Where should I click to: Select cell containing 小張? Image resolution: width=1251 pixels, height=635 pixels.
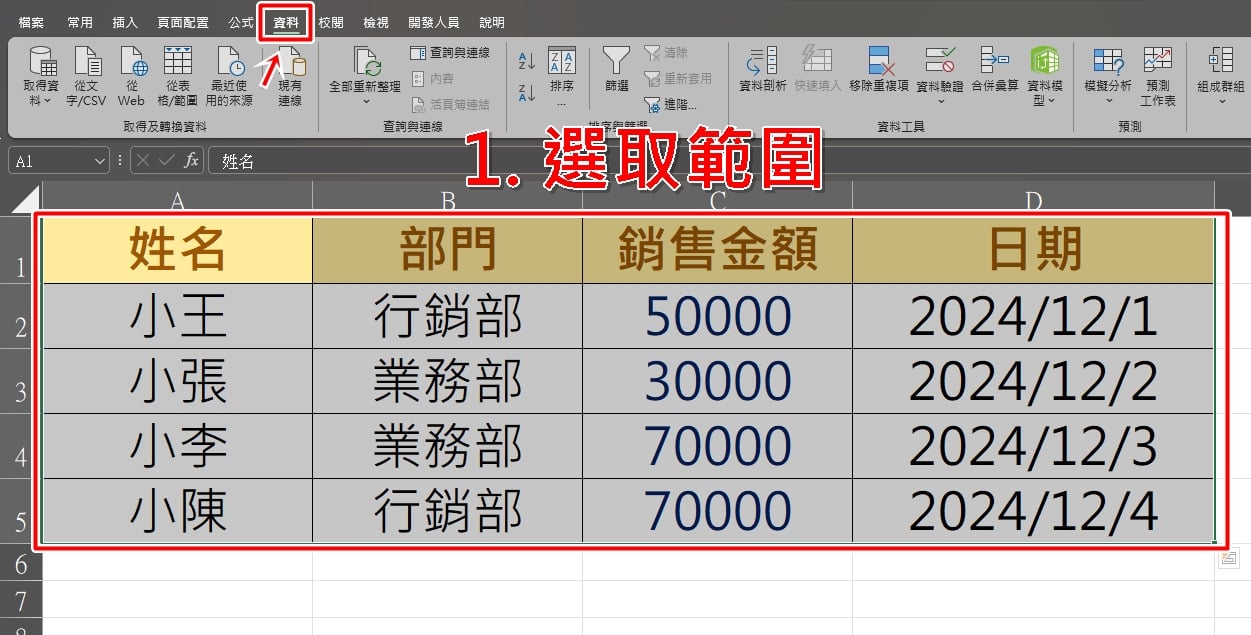178,381
